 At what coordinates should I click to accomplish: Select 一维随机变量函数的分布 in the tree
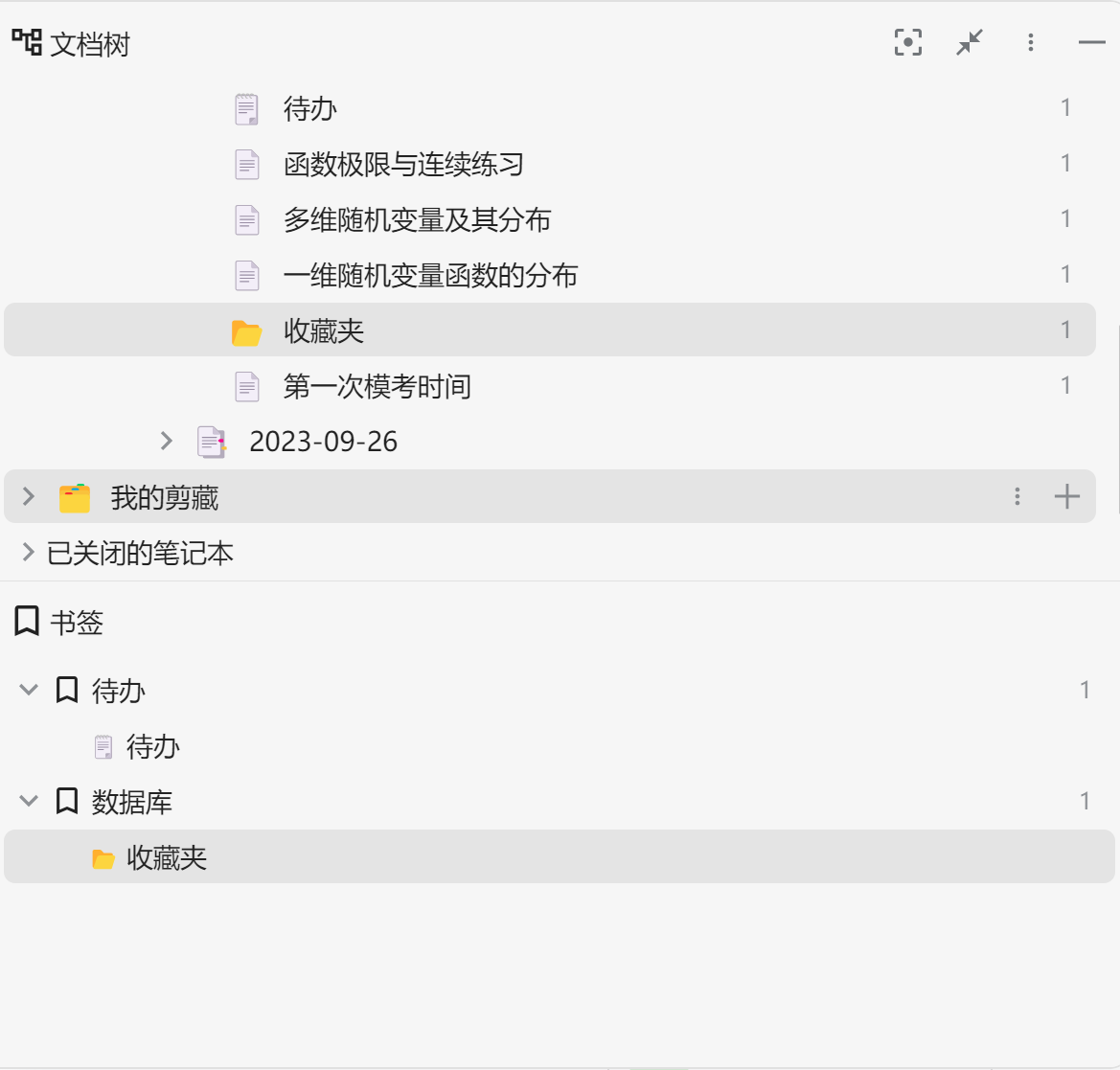pyautogui.click(x=430, y=275)
